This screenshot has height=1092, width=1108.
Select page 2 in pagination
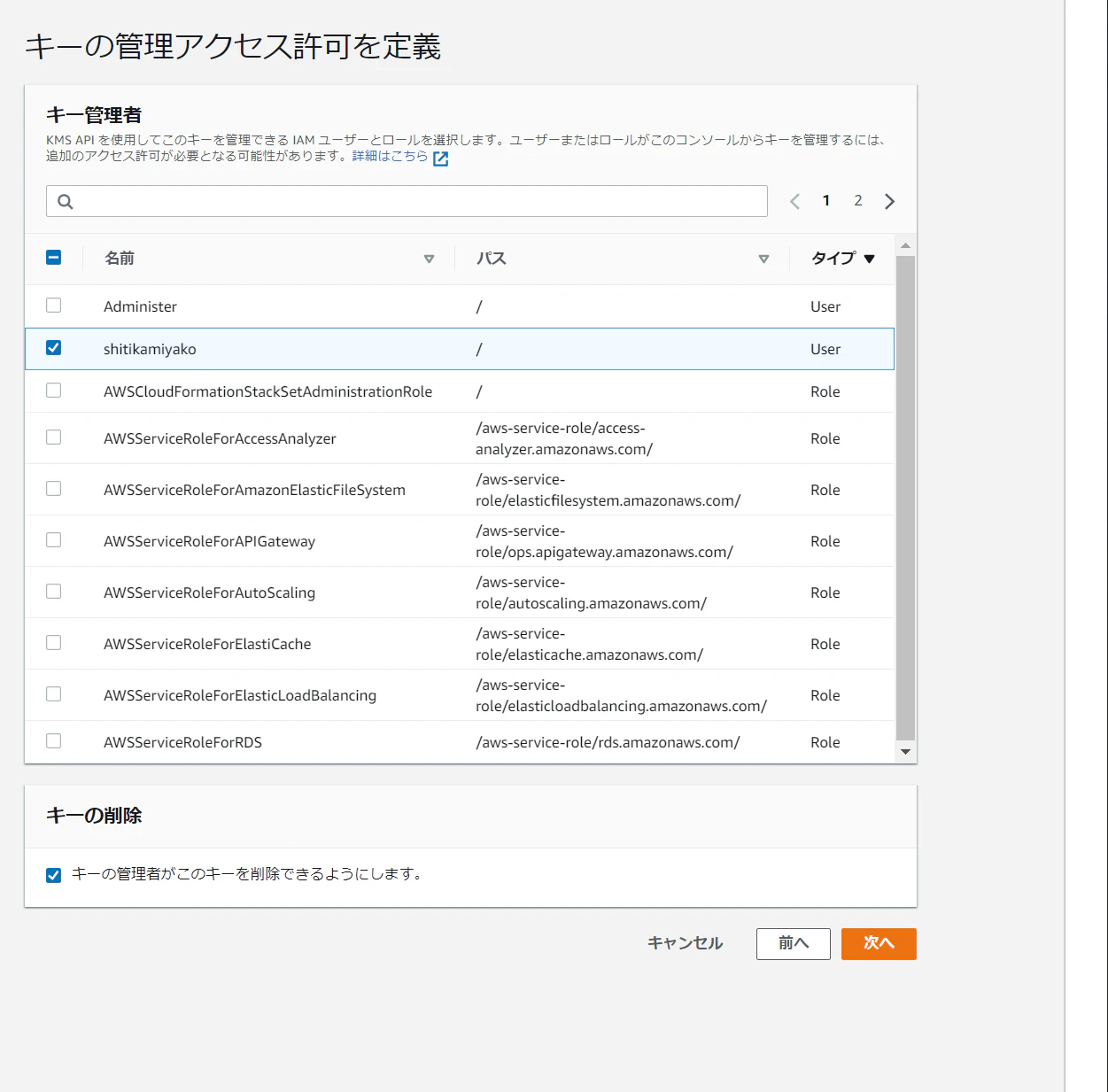point(858,201)
